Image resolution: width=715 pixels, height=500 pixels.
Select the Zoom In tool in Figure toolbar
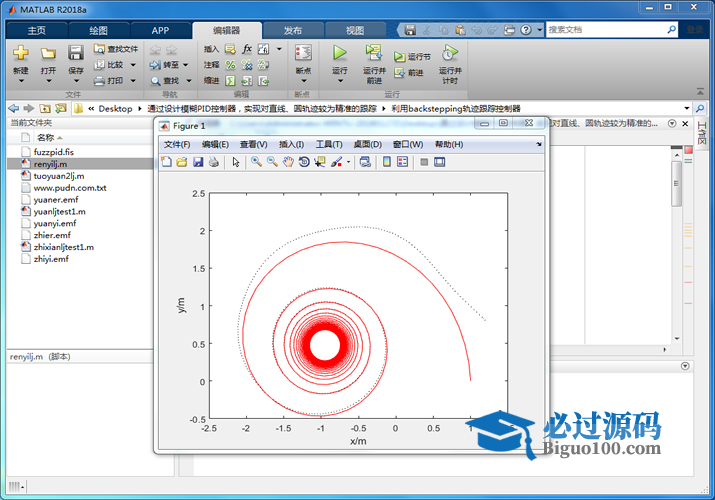coord(256,162)
